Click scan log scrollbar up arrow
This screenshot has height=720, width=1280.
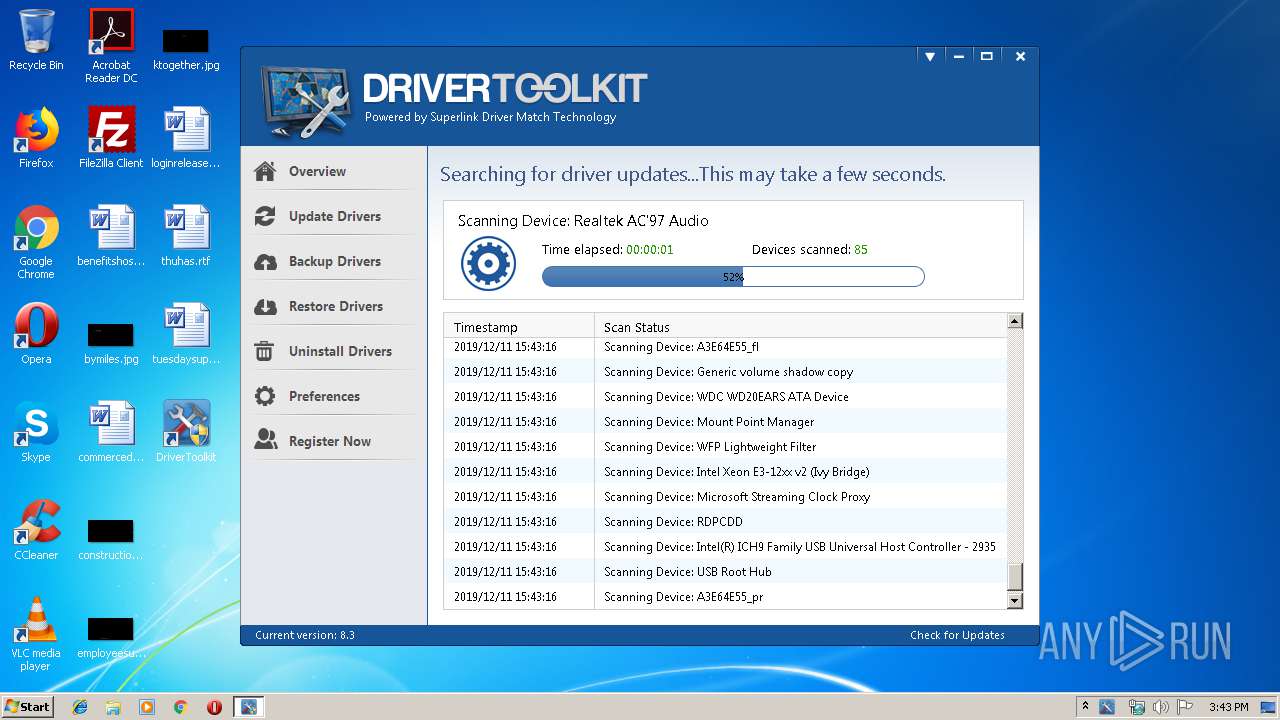pos(1015,321)
